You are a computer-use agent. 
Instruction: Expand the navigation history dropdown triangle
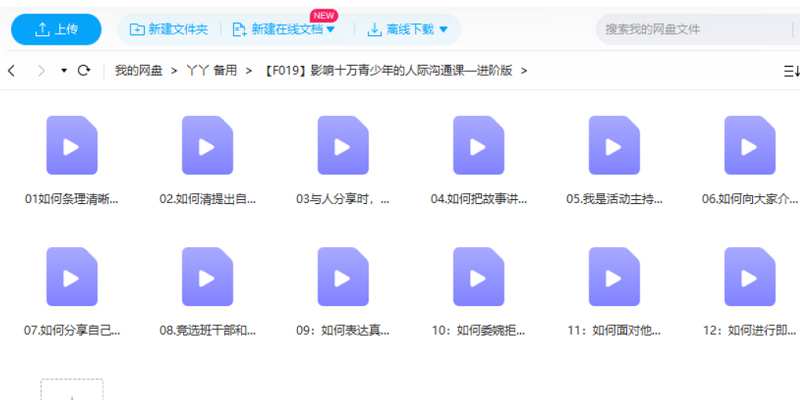pos(64,71)
